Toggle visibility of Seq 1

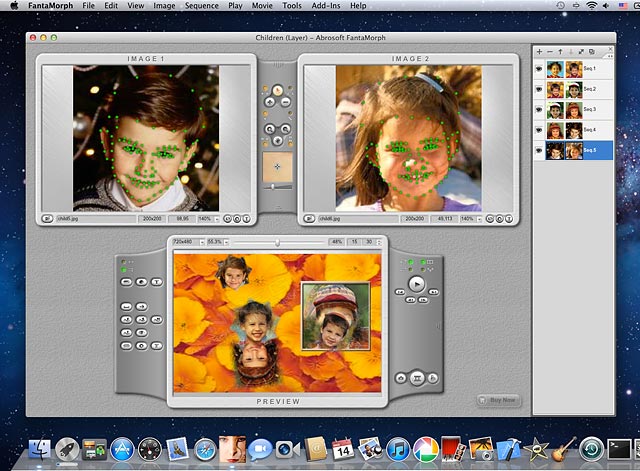pyautogui.click(x=539, y=69)
